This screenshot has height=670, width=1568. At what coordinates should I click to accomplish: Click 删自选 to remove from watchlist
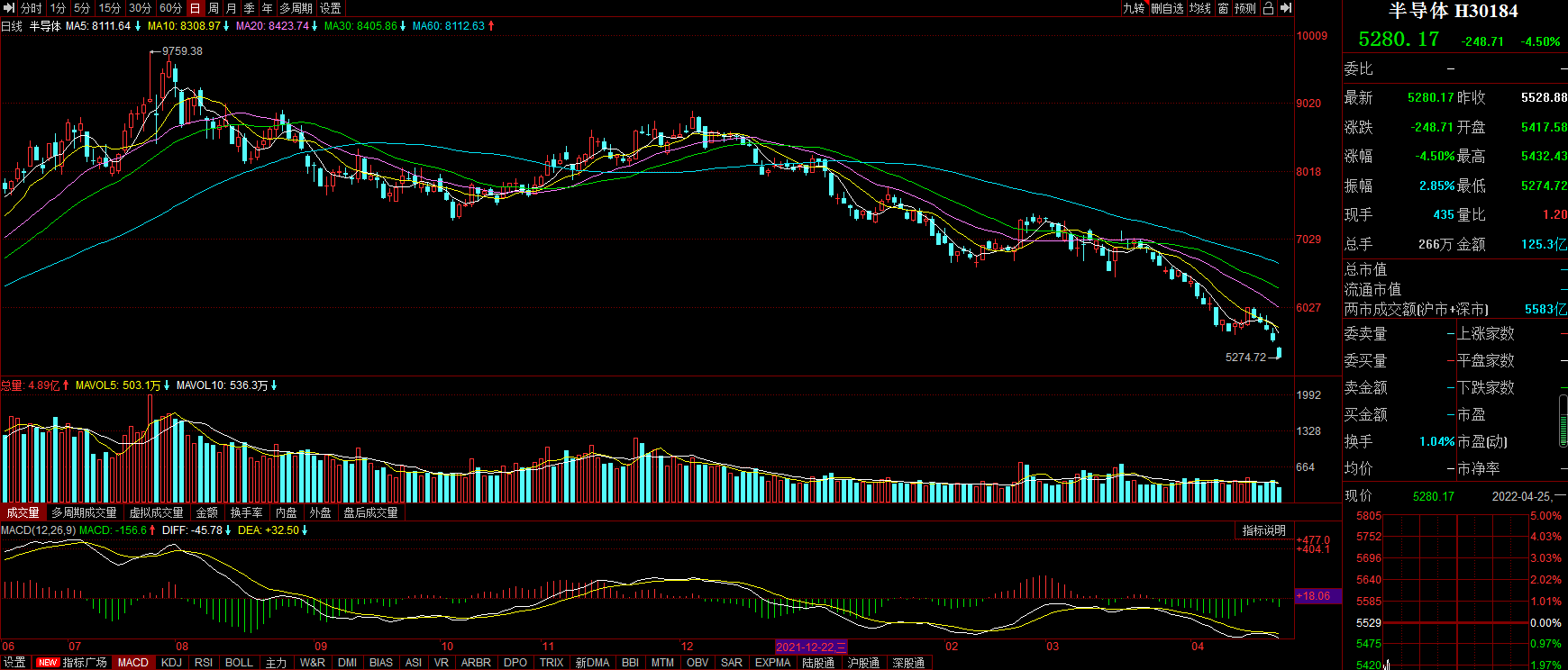[x=1167, y=8]
